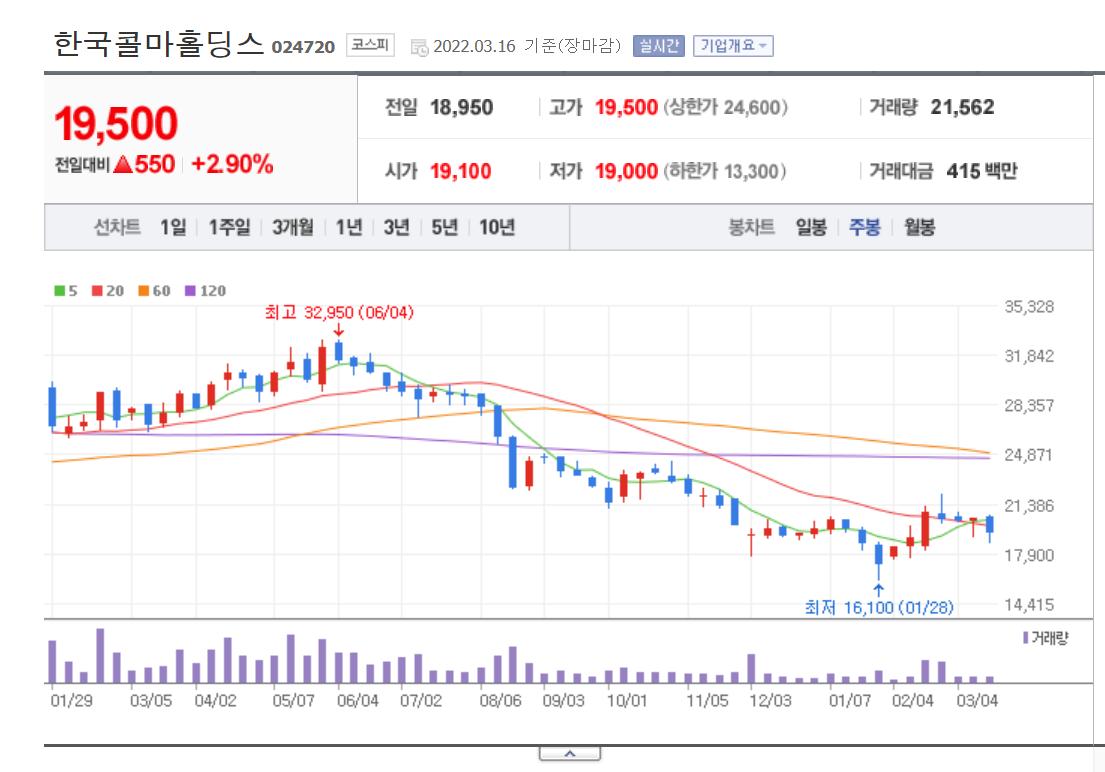Select the 1주일 line chart tab
This screenshot has width=1105, height=772.
(229, 227)
